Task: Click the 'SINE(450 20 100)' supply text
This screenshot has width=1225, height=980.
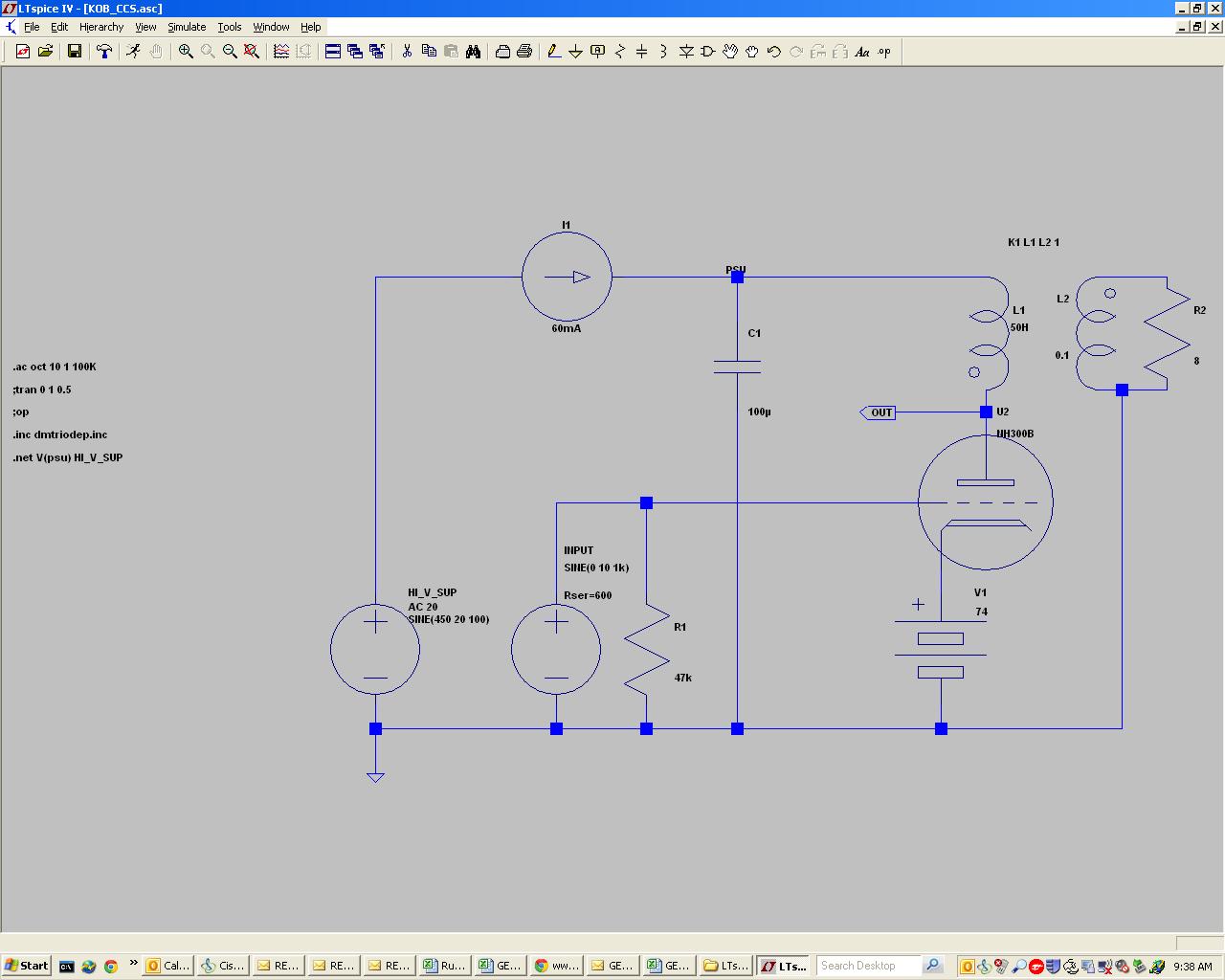Action: [449, 619]
